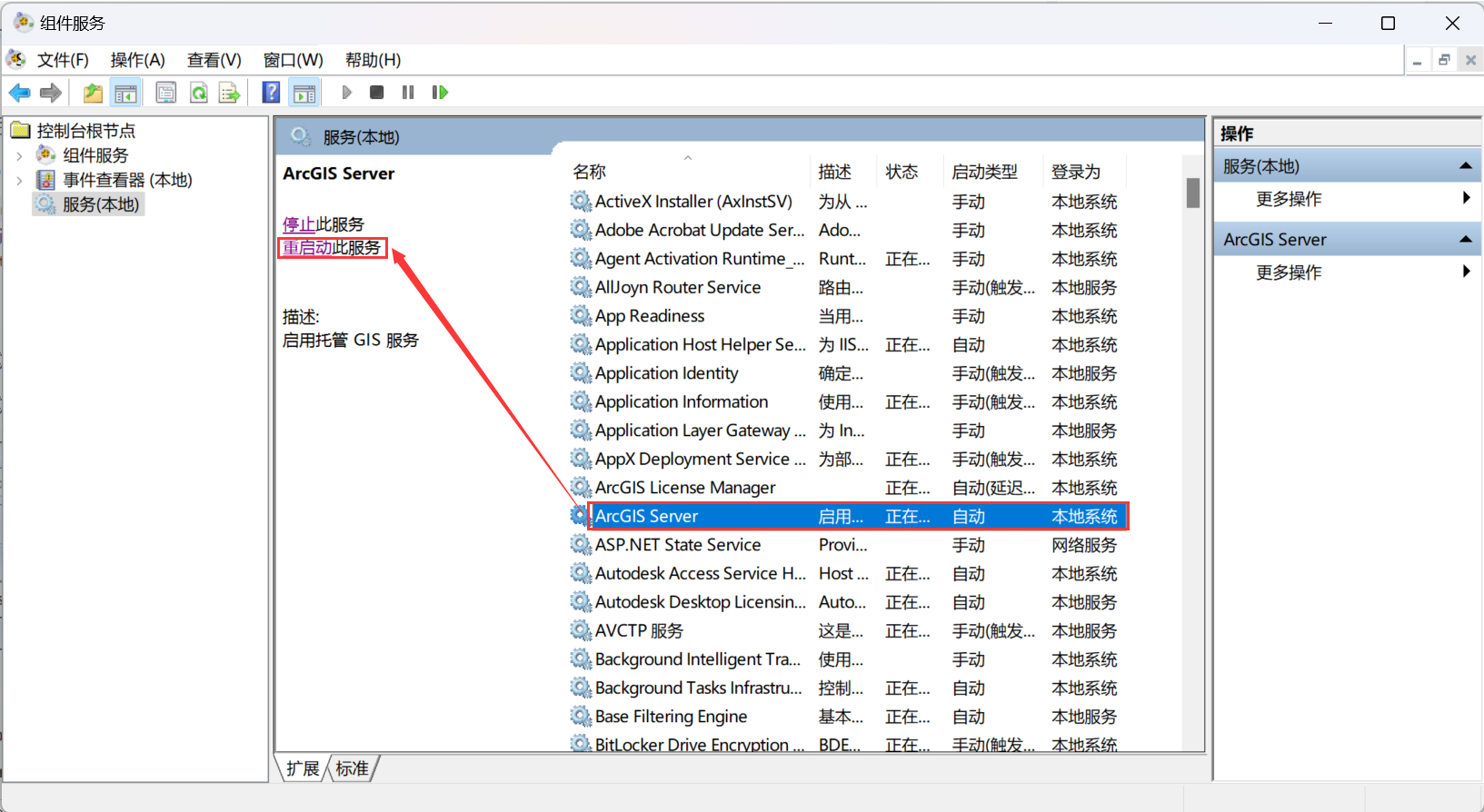The image size is (1484, 812).
Task: Open the 操作(A) menu
Action: tap(138, 60)
